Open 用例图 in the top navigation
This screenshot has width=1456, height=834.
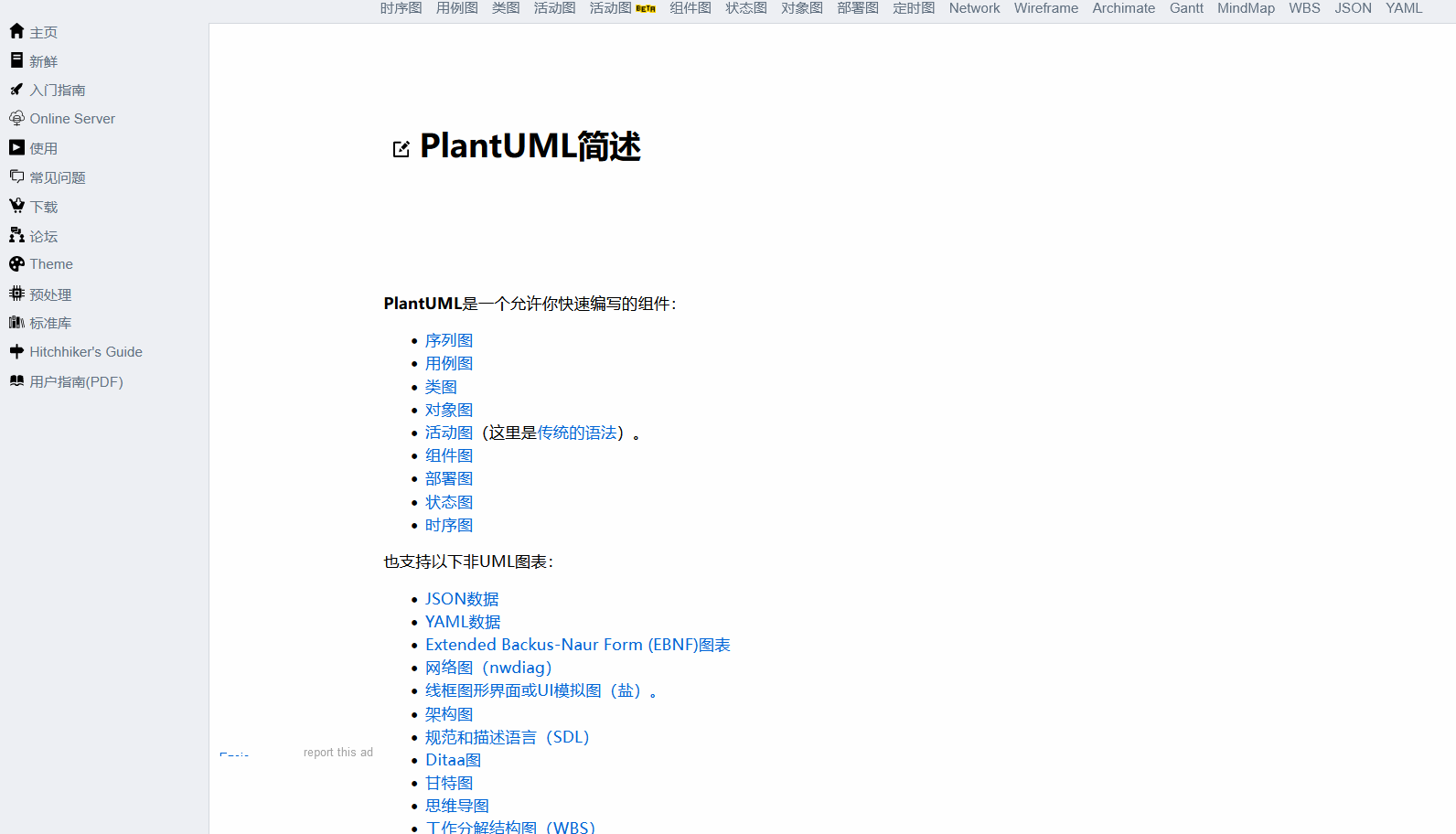click(x=457, y=8)
